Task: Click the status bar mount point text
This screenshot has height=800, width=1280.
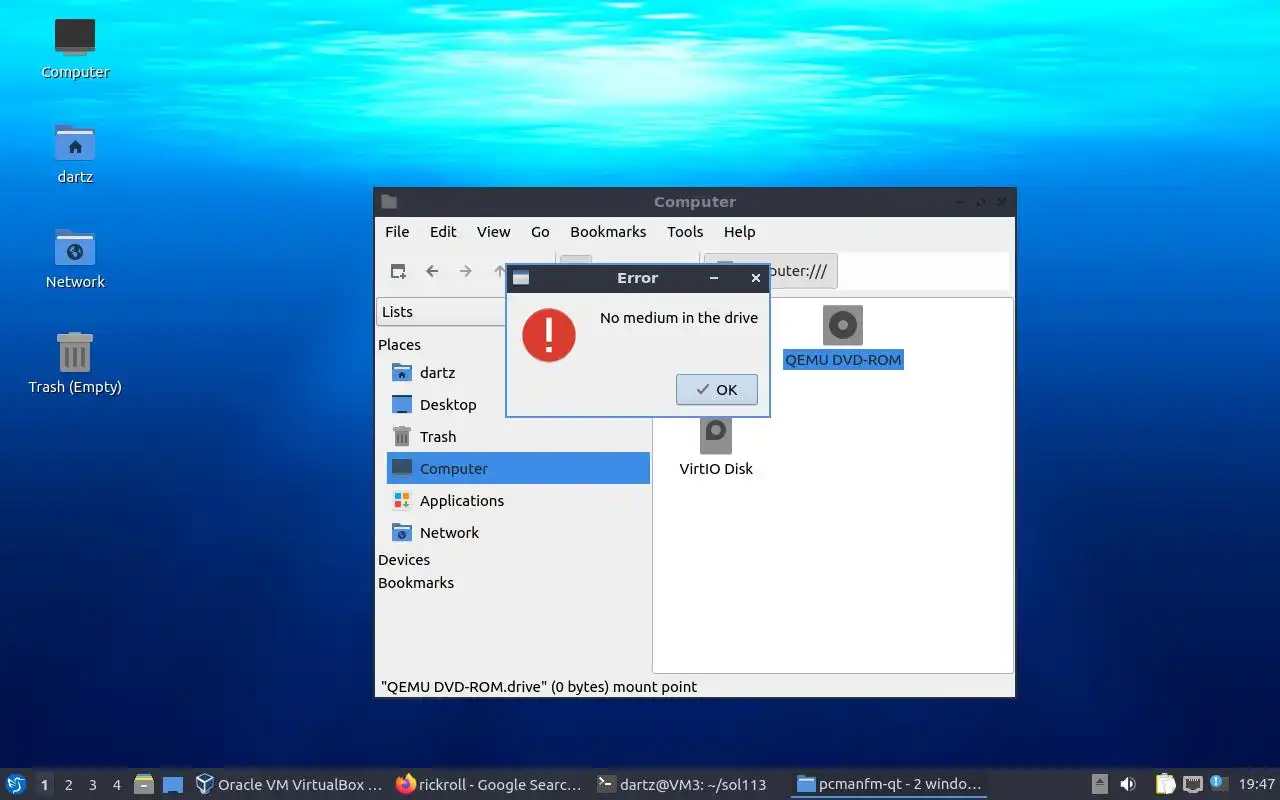Action: tap(540, 687)
